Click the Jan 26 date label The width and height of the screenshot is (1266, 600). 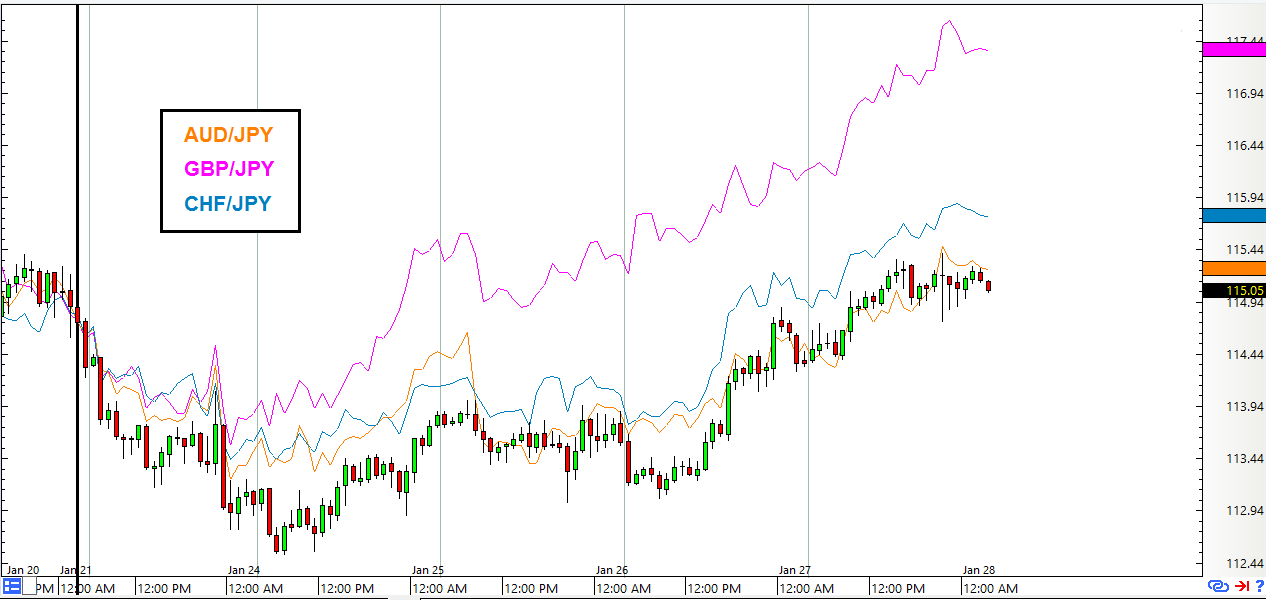611,570
